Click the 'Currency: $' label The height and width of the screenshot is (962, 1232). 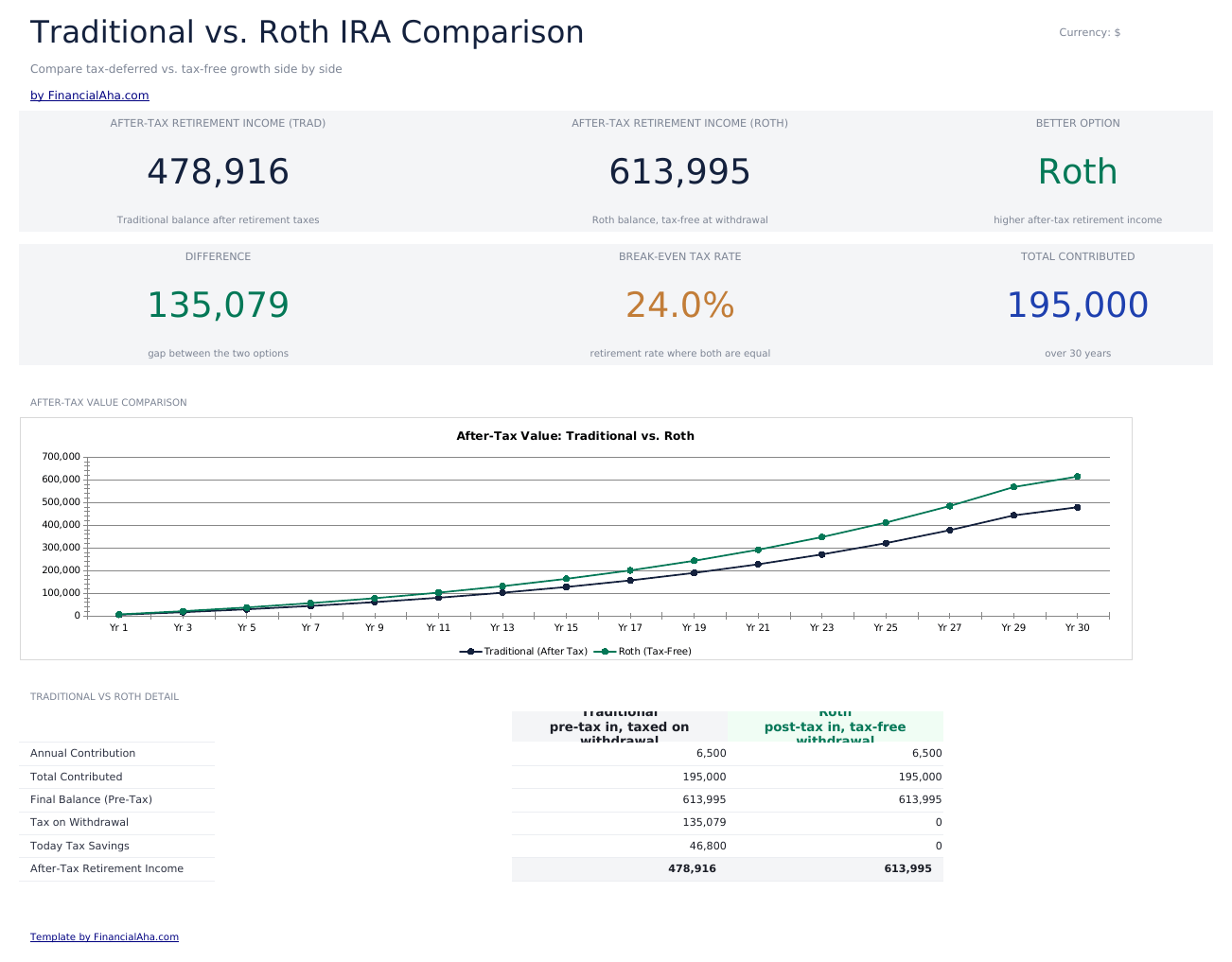click(x=1089, y=32)
